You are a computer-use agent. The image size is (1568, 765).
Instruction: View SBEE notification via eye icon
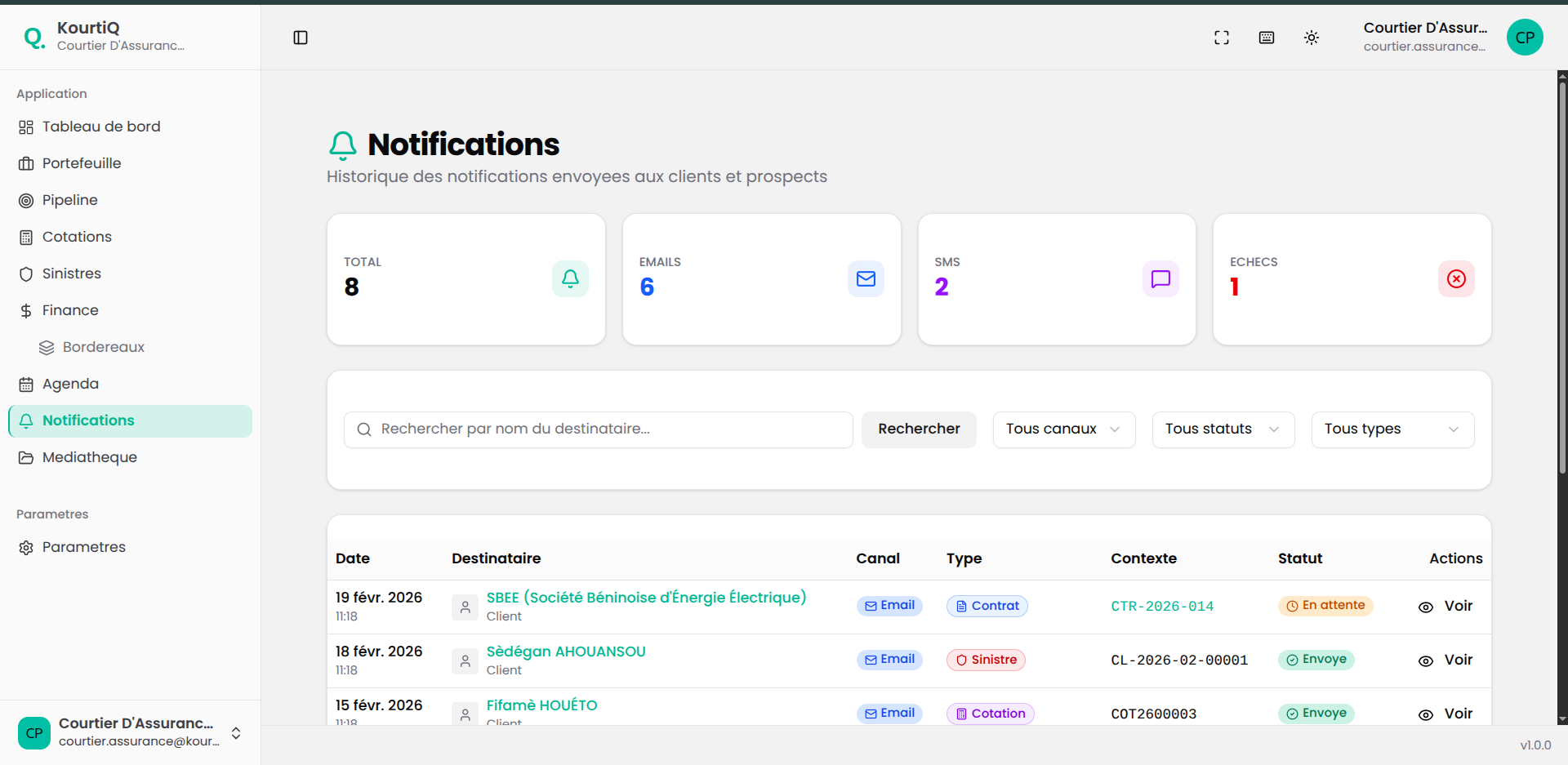[x=1426, y=607]
